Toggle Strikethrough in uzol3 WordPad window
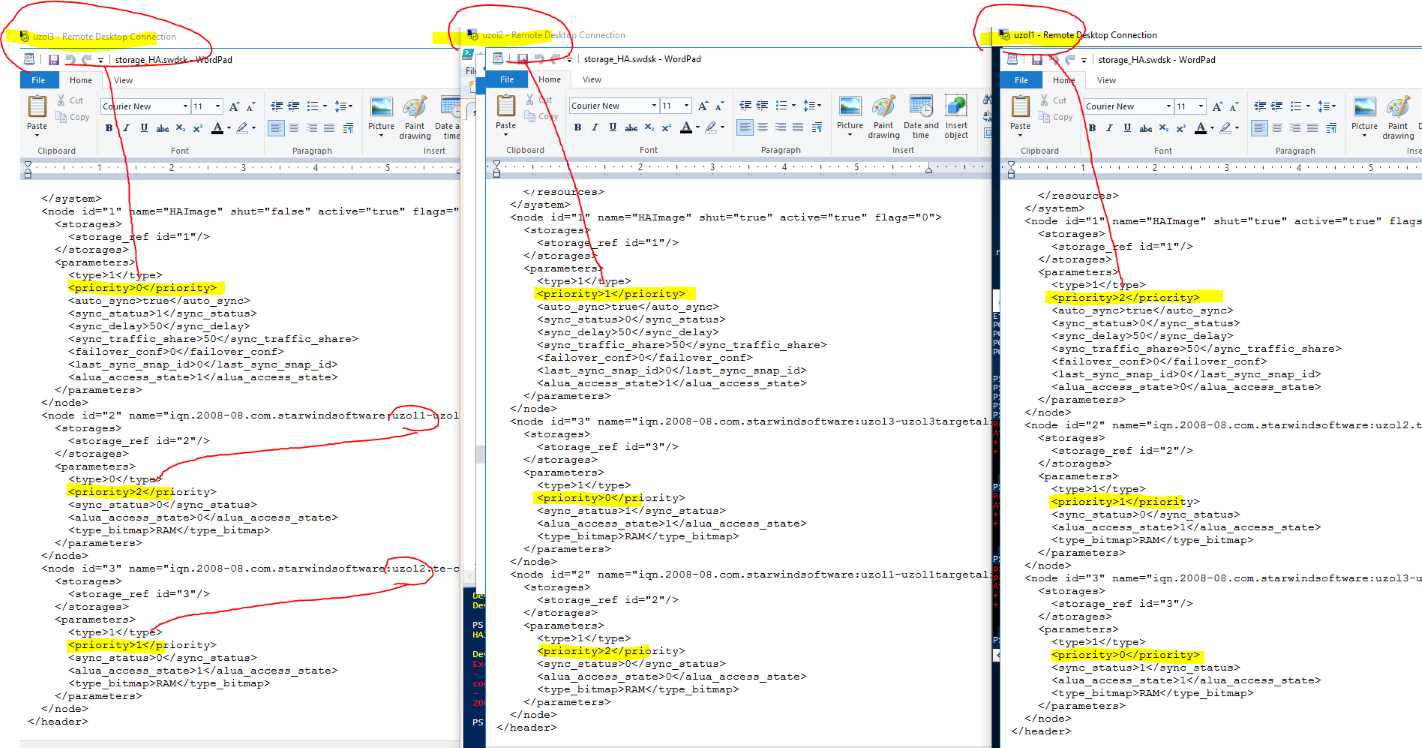The height and width of the screenshot is (748, 1422). coord(162,128)
